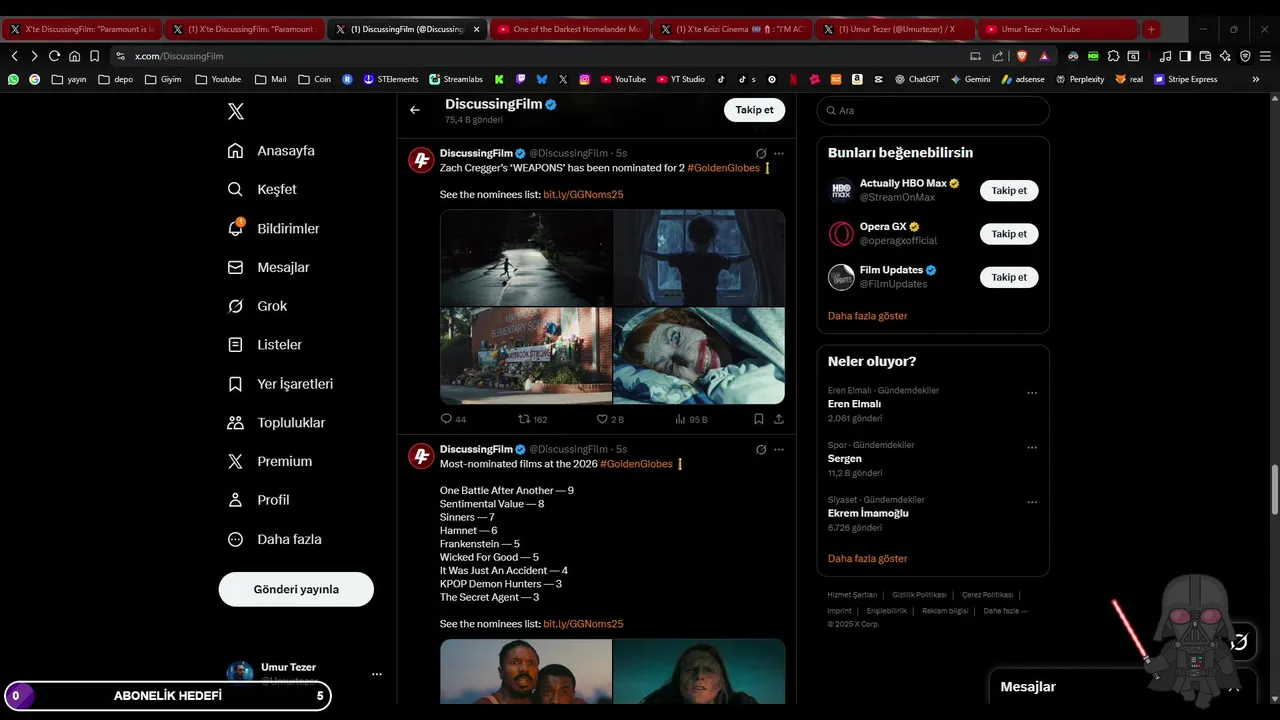Click the X logo in the sidebar
The height and width of the screenshot is (720, 1280).
pos(236,112)
